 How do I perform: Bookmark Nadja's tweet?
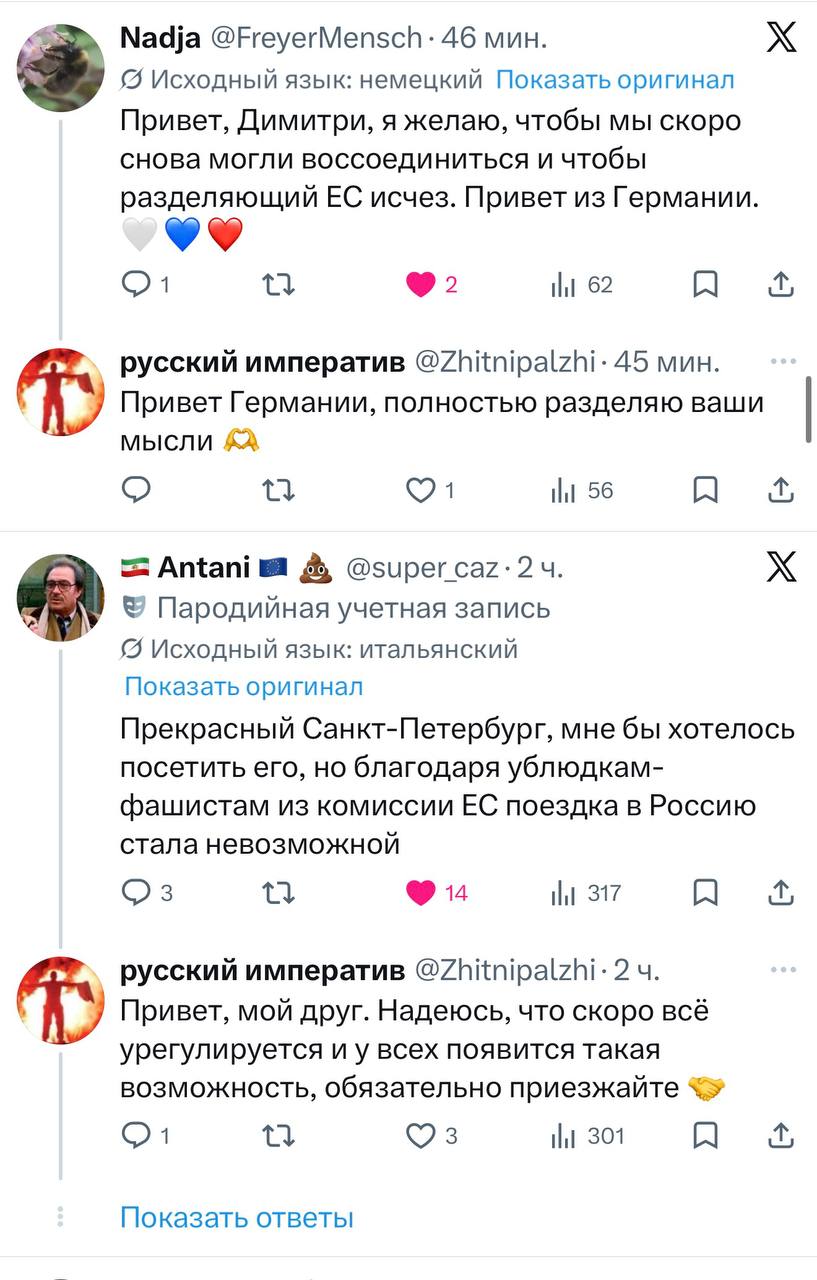coord(706,285)
